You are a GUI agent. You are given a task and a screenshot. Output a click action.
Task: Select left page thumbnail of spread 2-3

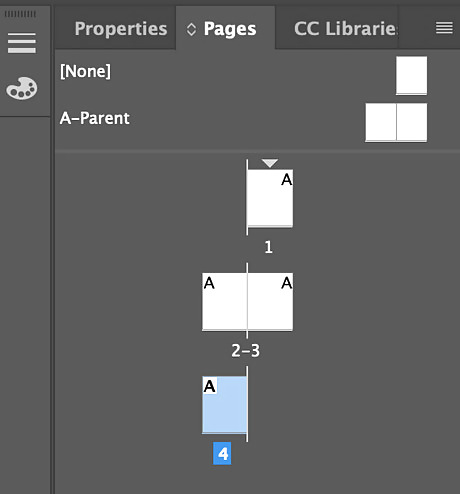[225, 302]
